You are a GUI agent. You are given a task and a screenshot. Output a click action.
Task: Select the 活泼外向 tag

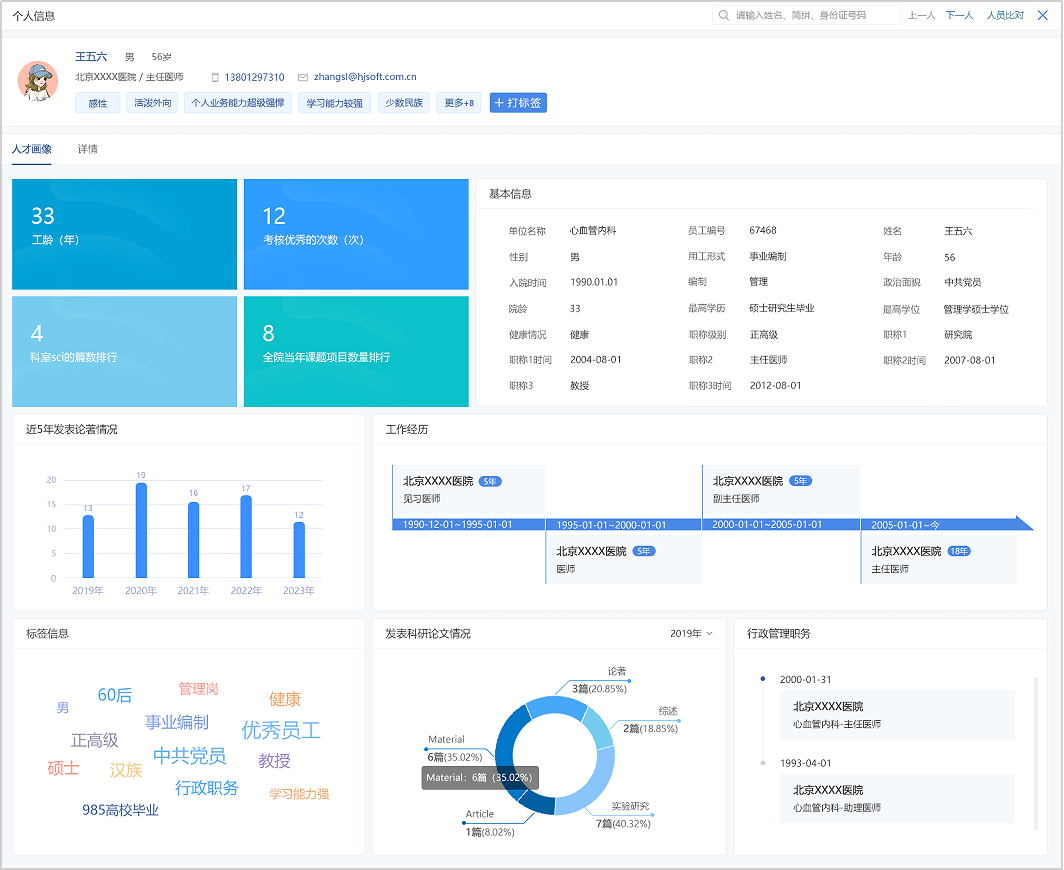pos(152,102)
